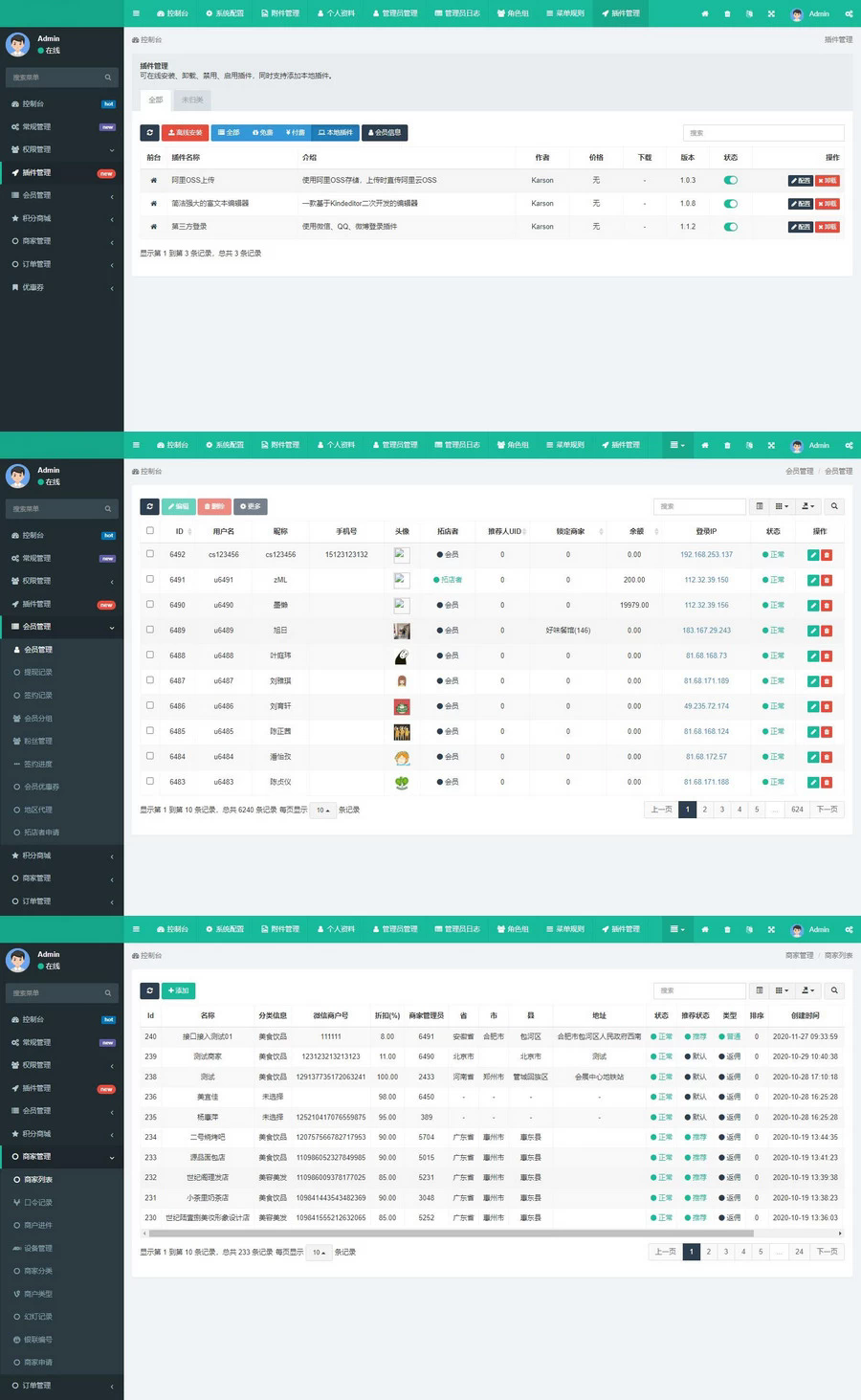Check the checkbox for user ID 6492
The image size is (861, 1400).
(149, 554)
